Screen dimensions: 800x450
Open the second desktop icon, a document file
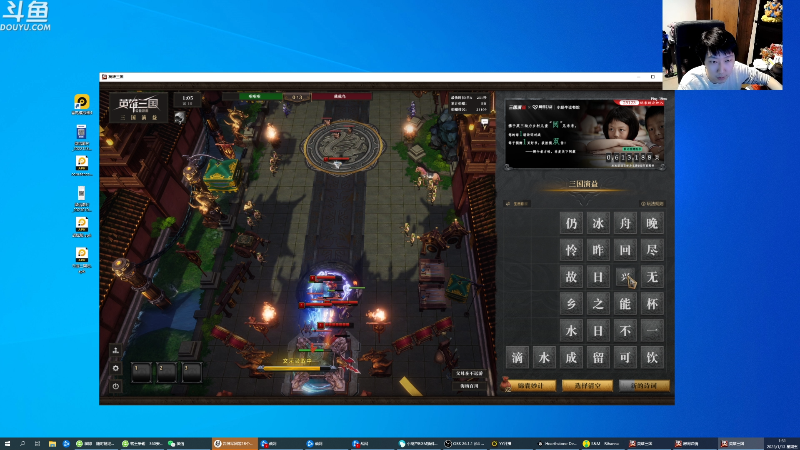point(82,137)
